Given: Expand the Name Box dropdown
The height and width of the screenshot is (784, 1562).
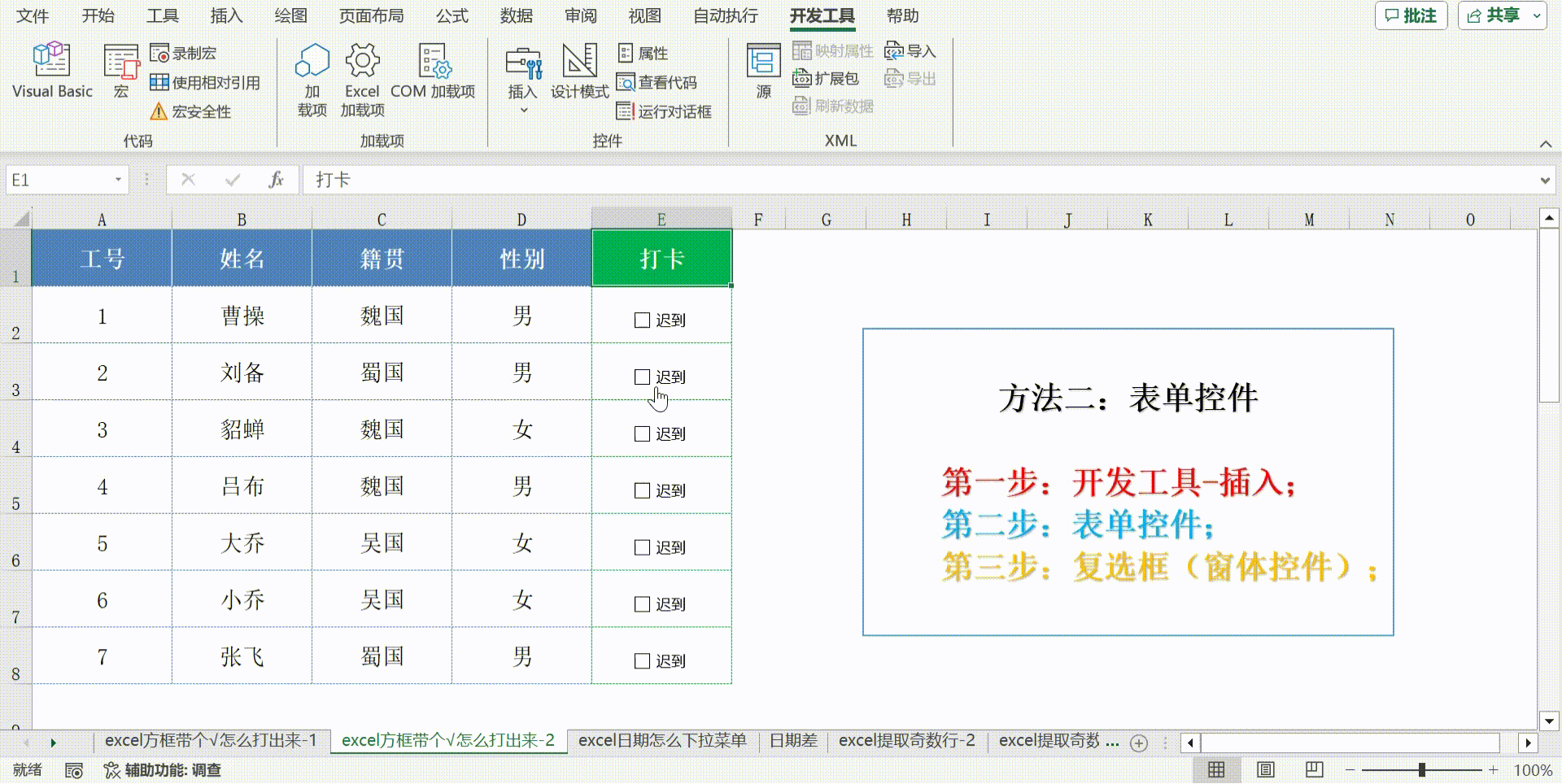Looking at the screenshot, I should pyautogui.click(x=119, y=180).
